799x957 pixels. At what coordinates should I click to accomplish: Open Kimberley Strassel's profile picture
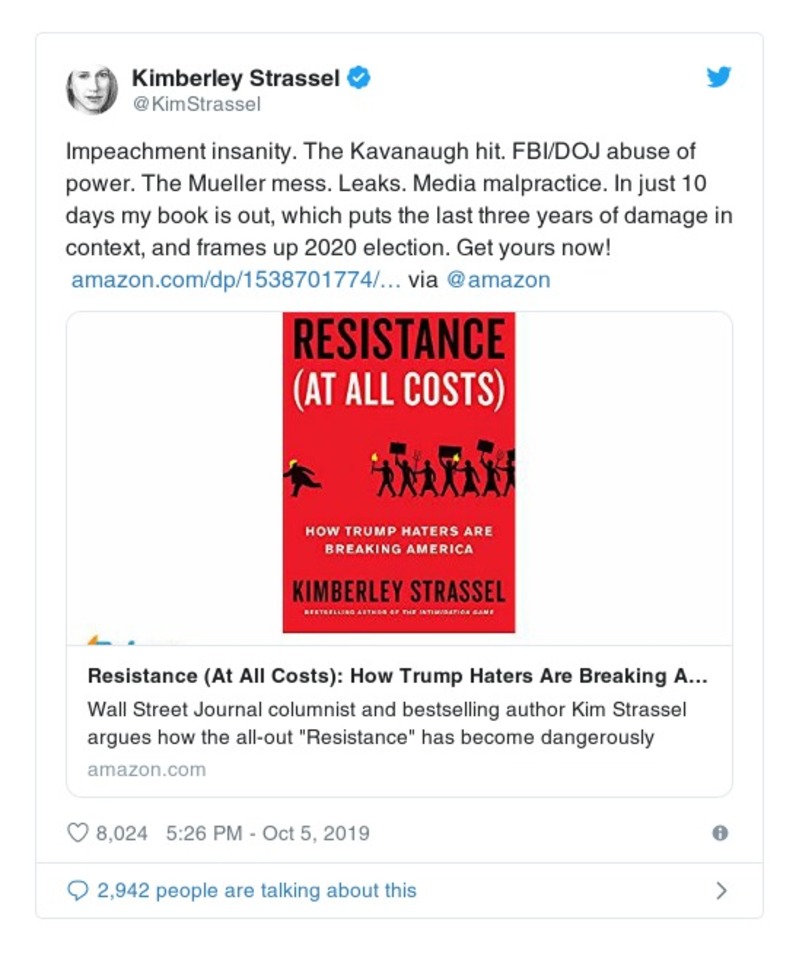[92, 89]
